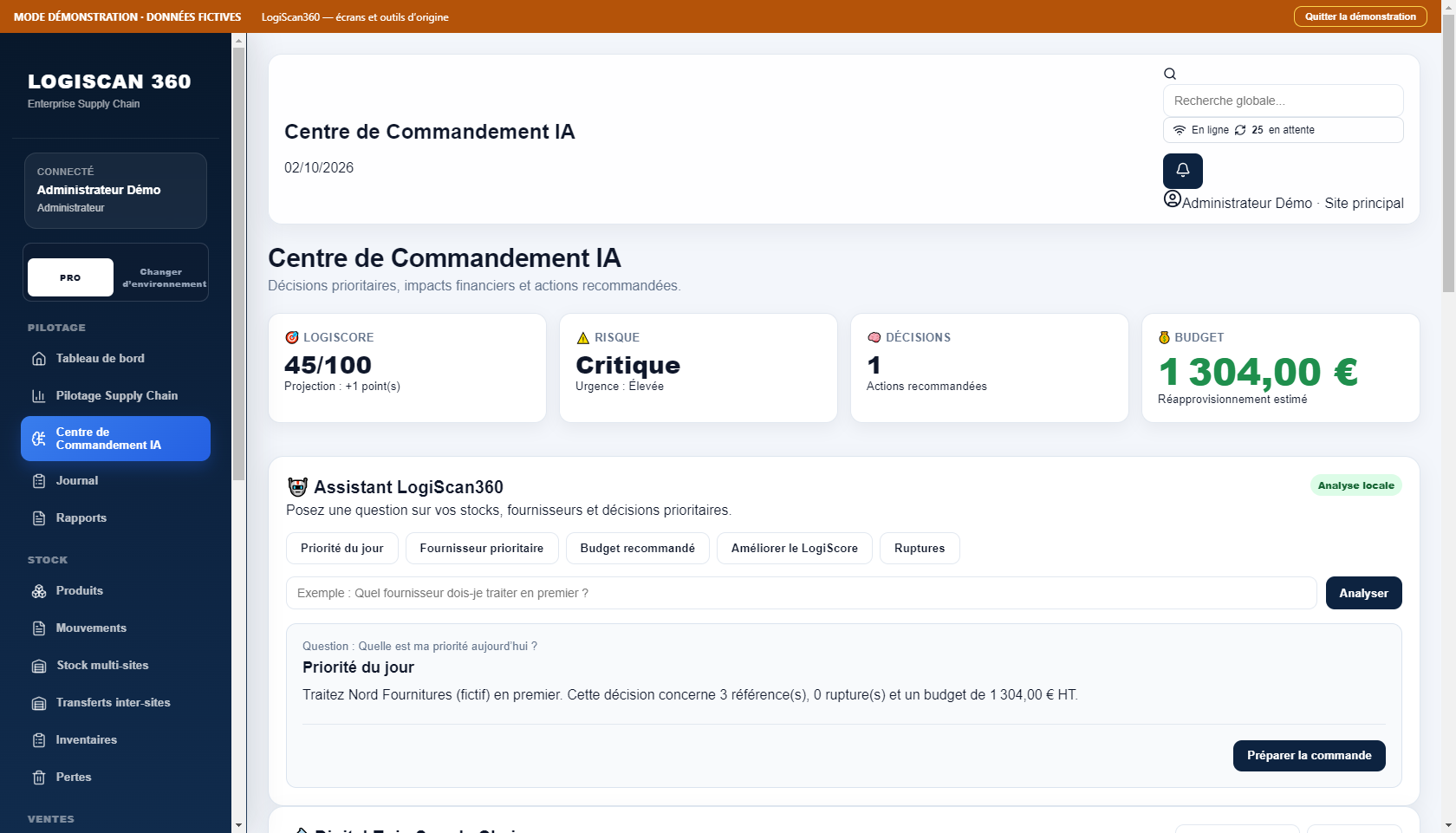Click the LOGISCORE 45/100 value

328,365
